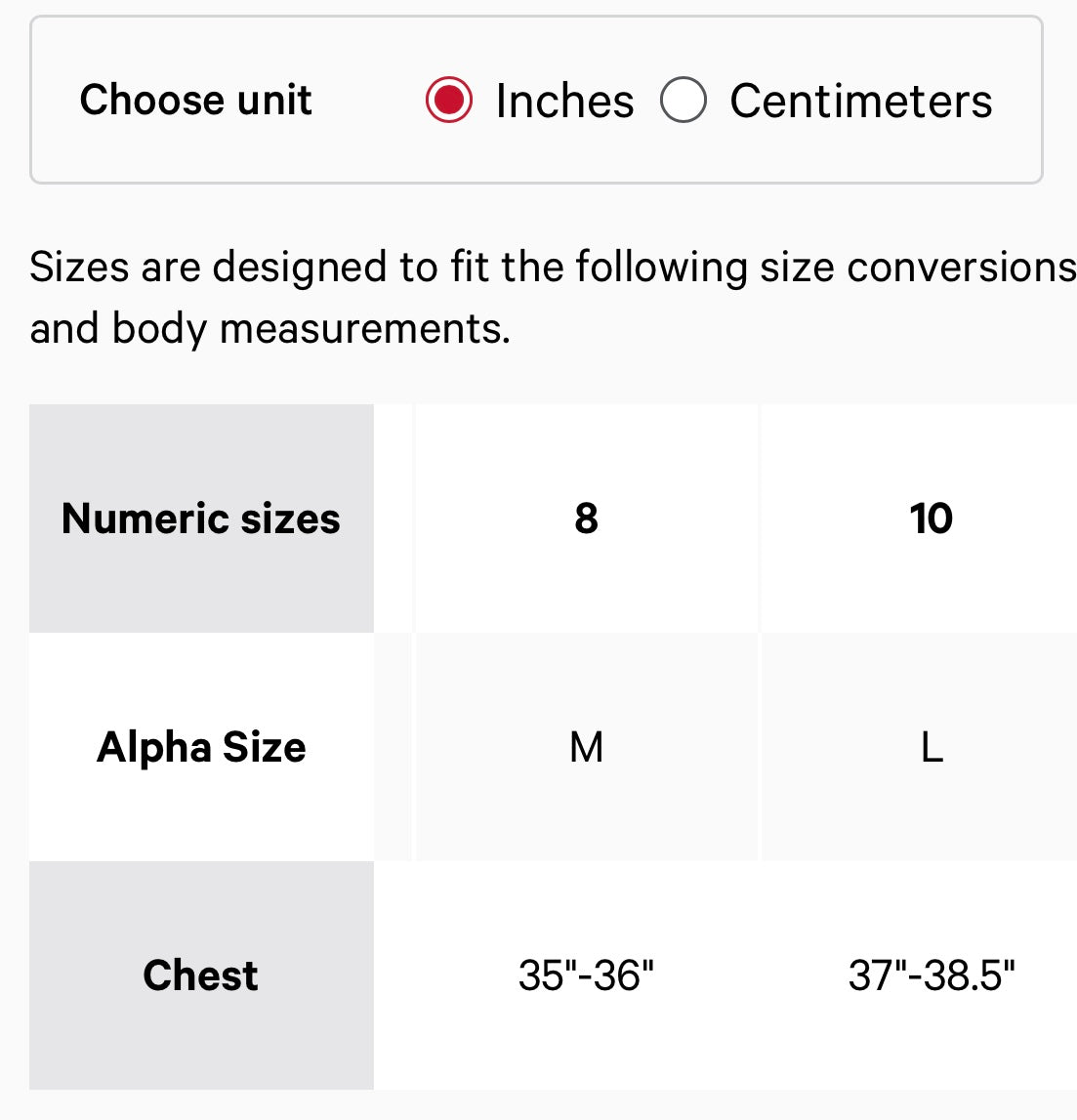Click the Choose unit label
1077x1120 pixels.
[x=195, y=100]
